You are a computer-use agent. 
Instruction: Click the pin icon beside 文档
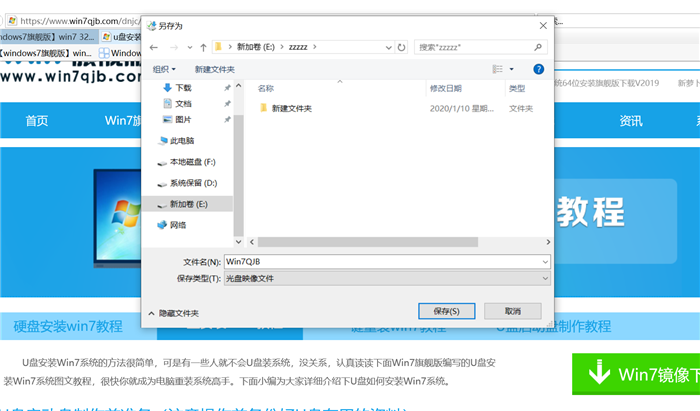click(x=227, y=104)
